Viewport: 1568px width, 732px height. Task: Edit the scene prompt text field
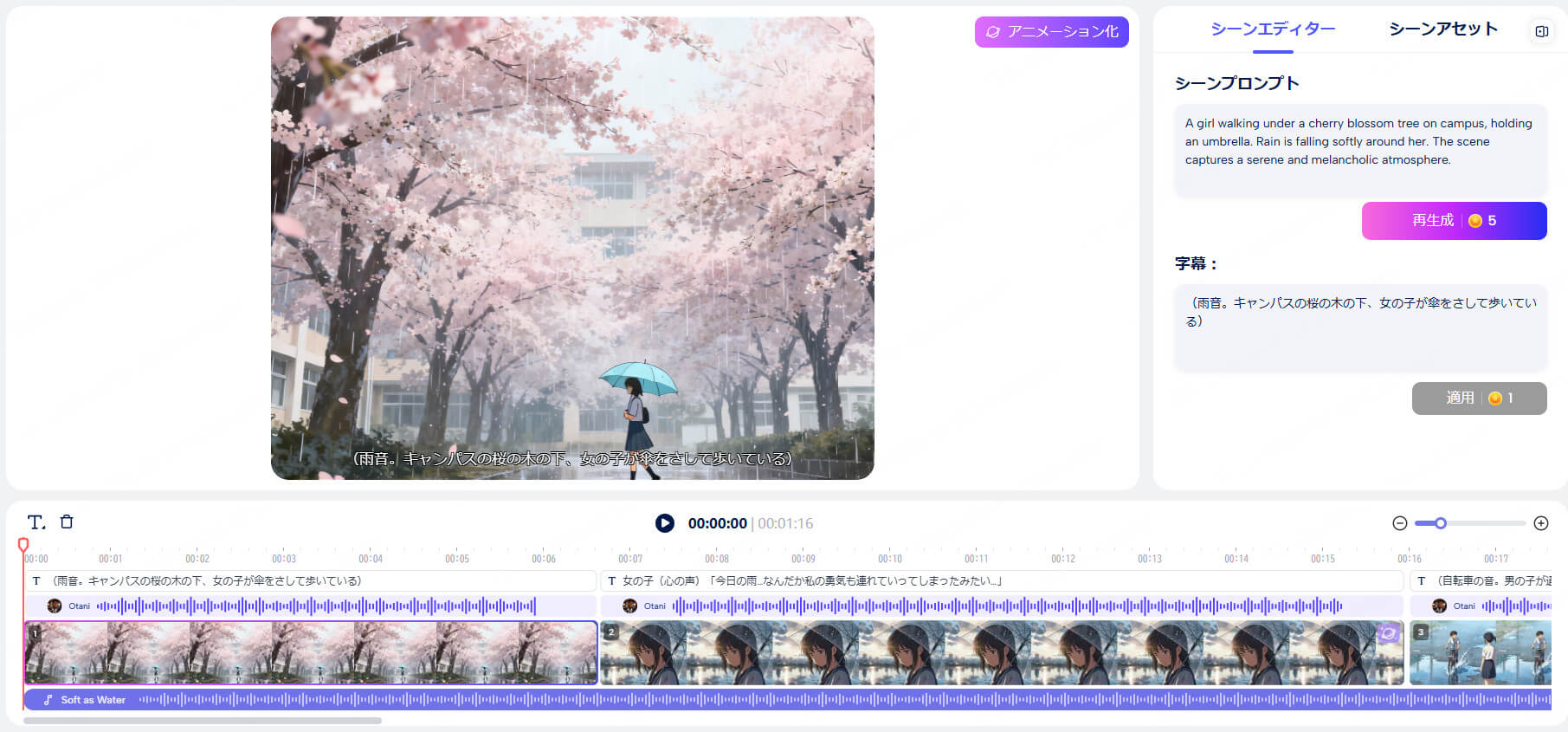pyautogui.click(x=1359, y=151)
